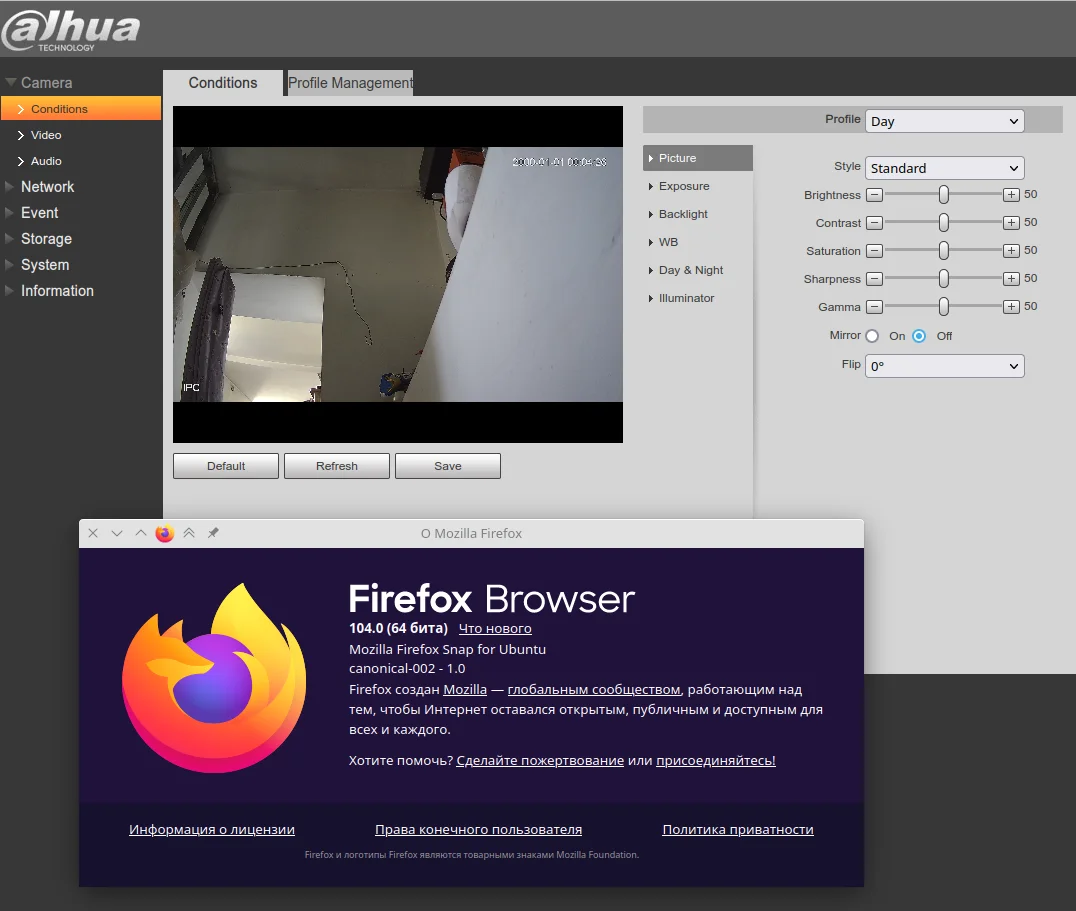Open the Illuminator settings category
This screenshot has width=1076, height=911.
tap(686, 298)
